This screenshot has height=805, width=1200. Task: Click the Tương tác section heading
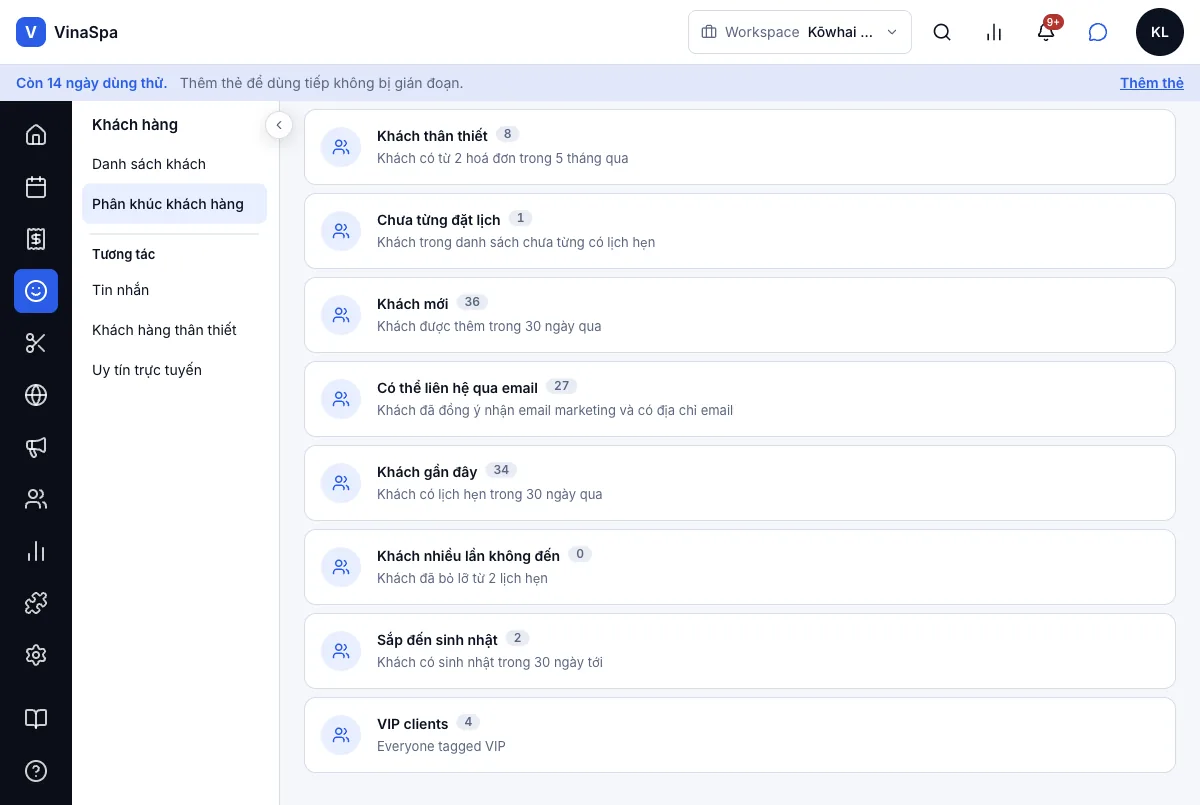coord(124,254)
